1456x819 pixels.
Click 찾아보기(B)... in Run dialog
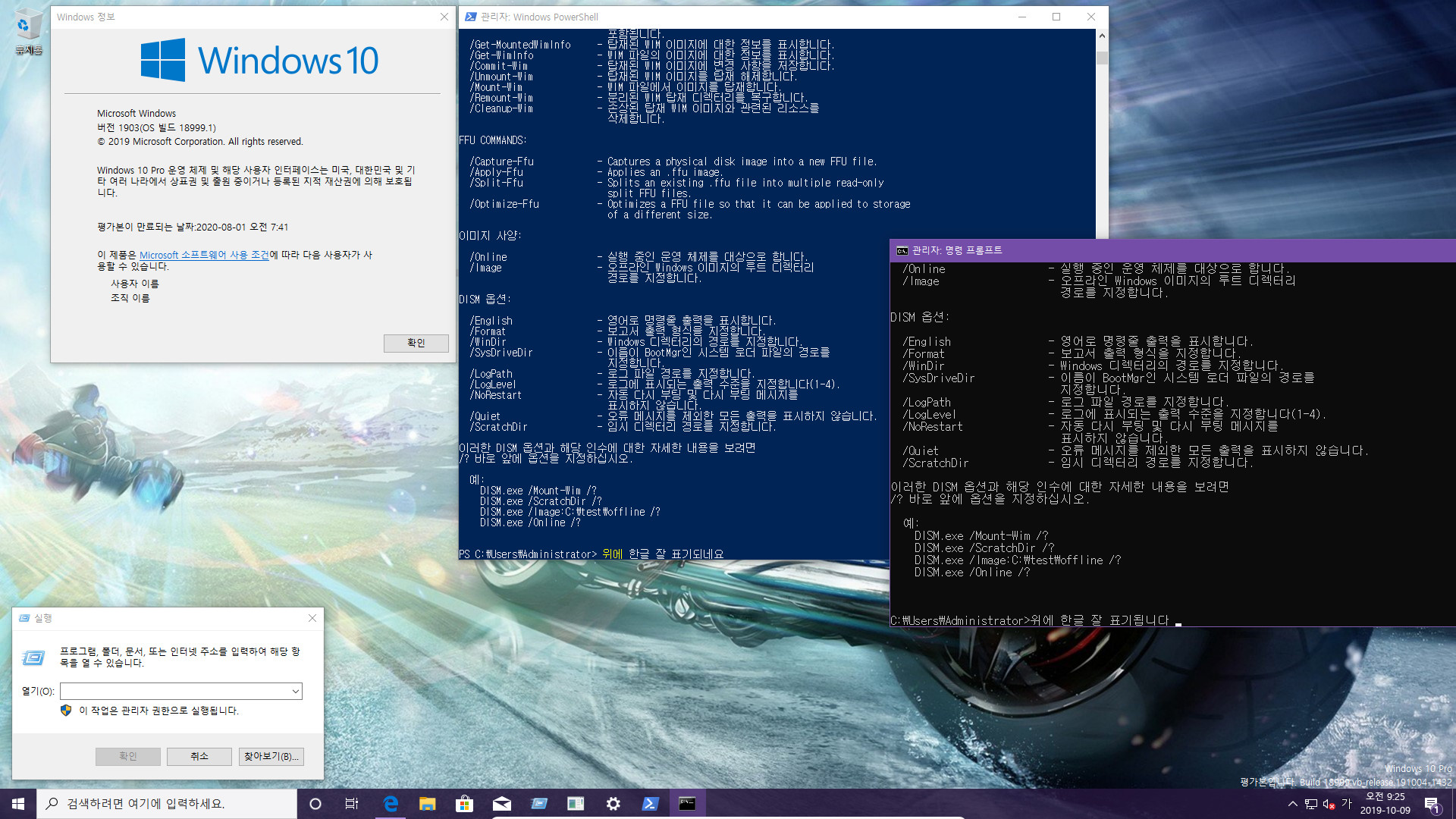(271, 756)
